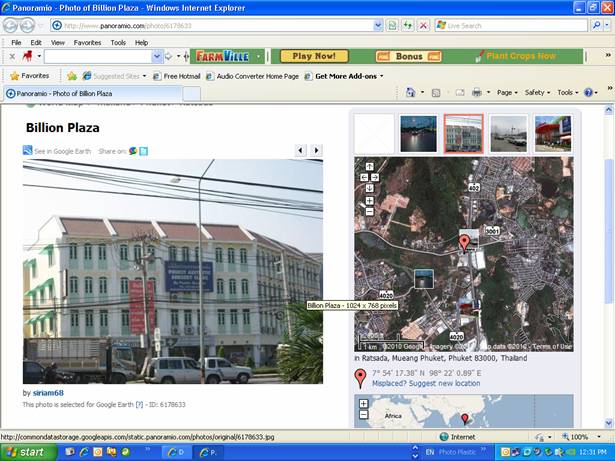Click the Favorites star button
This screenshot has width=615, height=461.
coord(30,76)
